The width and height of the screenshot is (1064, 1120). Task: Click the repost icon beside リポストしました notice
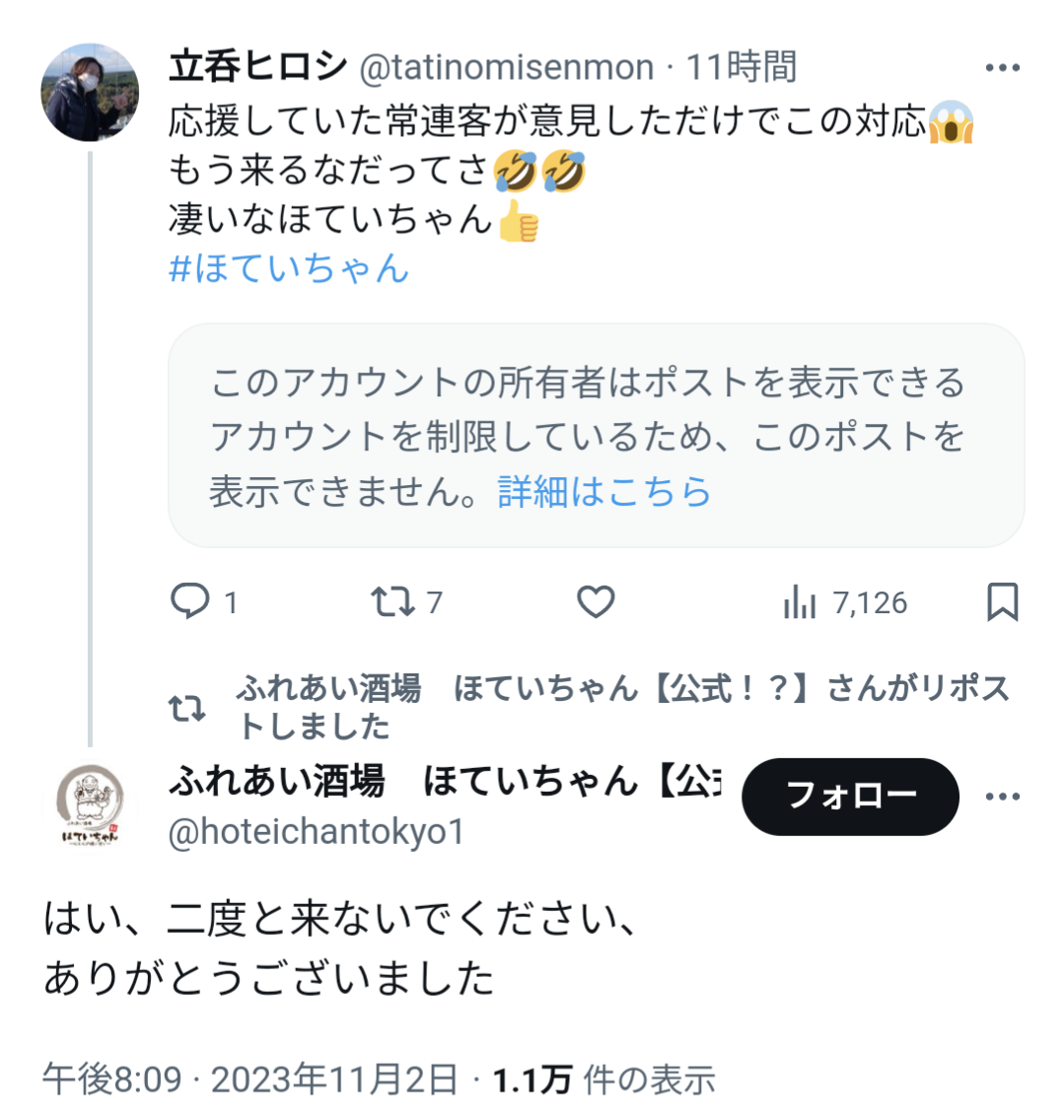point(187,708)
